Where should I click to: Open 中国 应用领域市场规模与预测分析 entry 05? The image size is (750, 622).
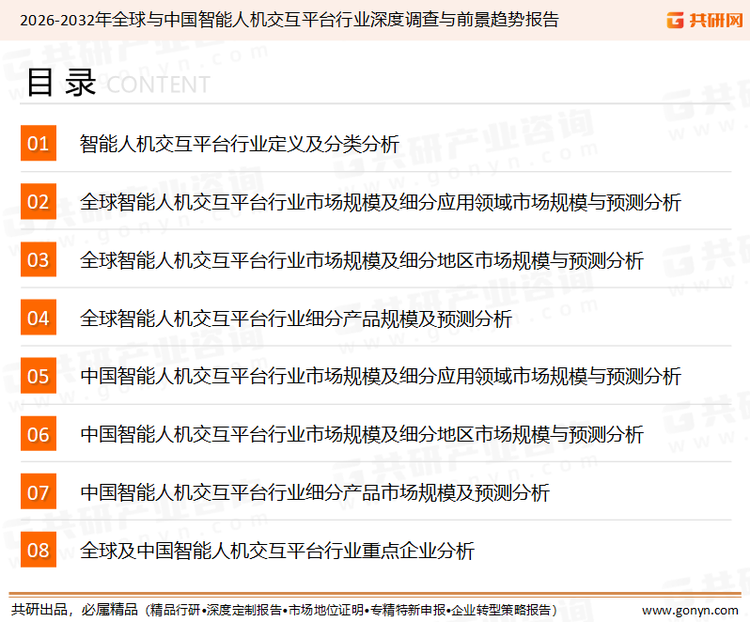381,376
